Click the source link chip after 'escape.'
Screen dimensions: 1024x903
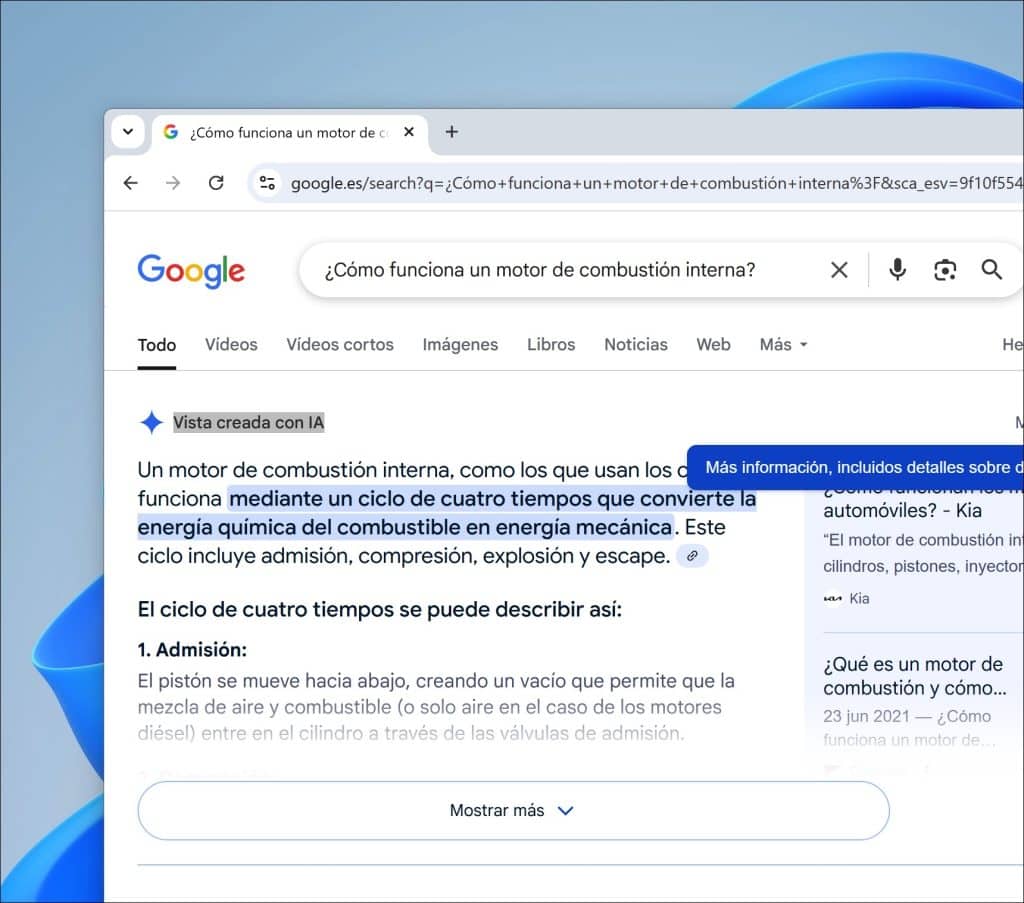click(692, 556)
